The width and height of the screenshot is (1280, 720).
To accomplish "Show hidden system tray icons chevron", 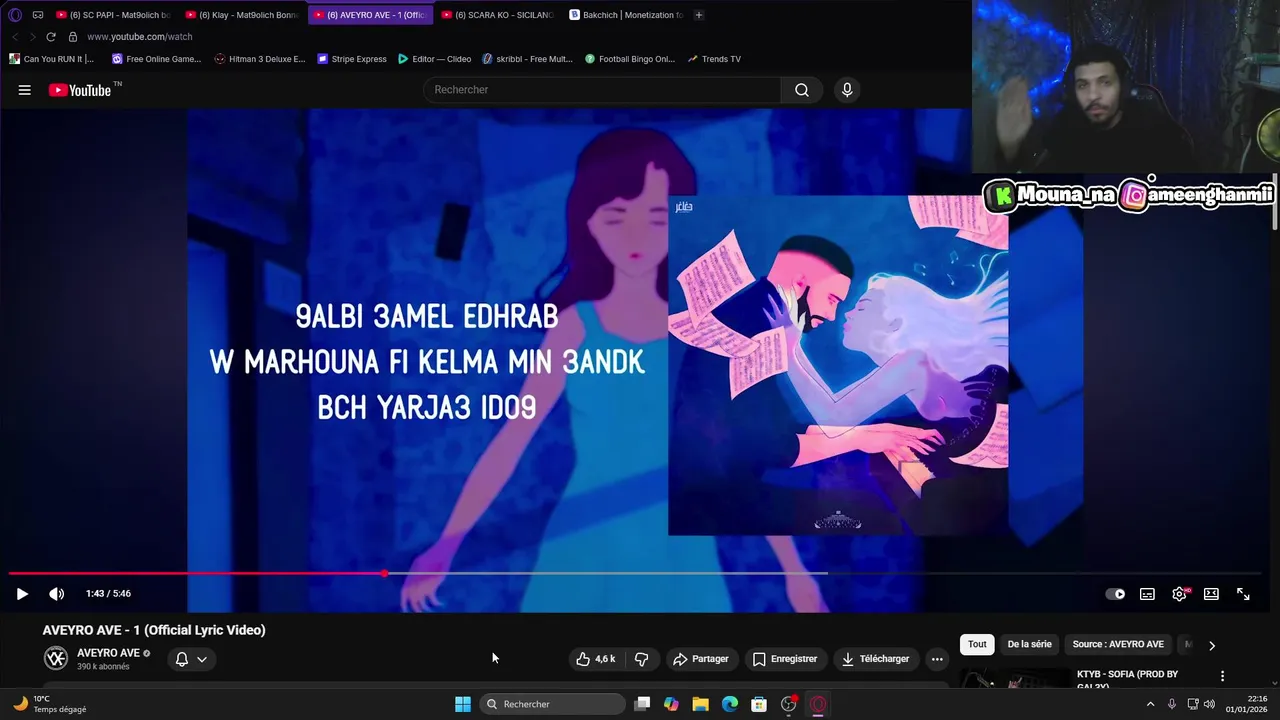I will (1150, 704).
